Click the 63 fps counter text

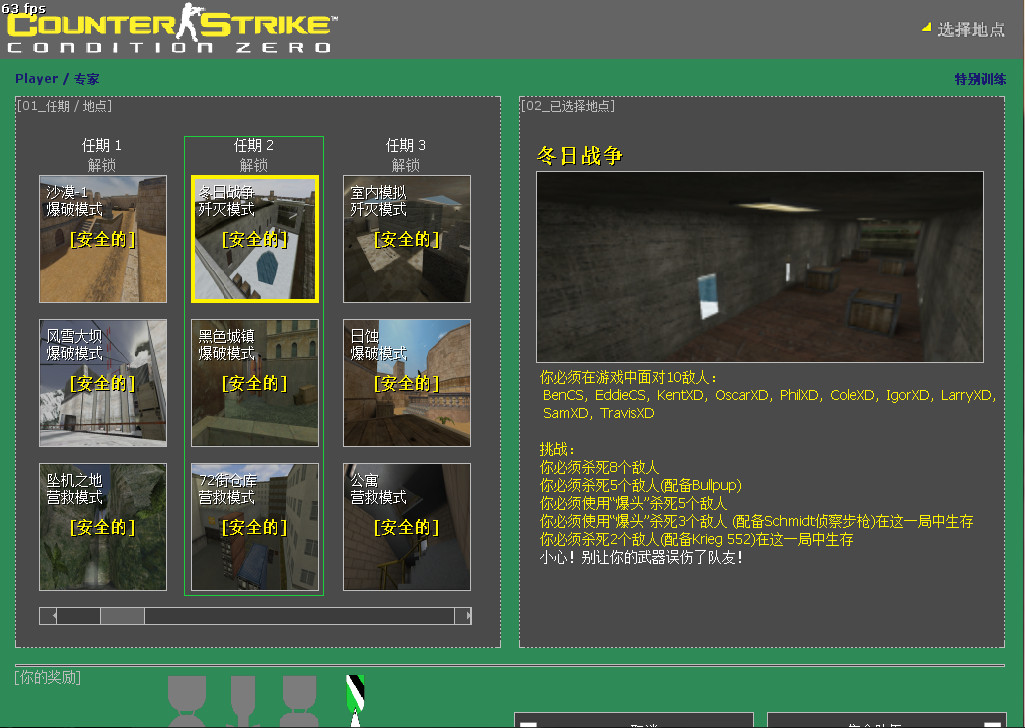coord(24,8)
